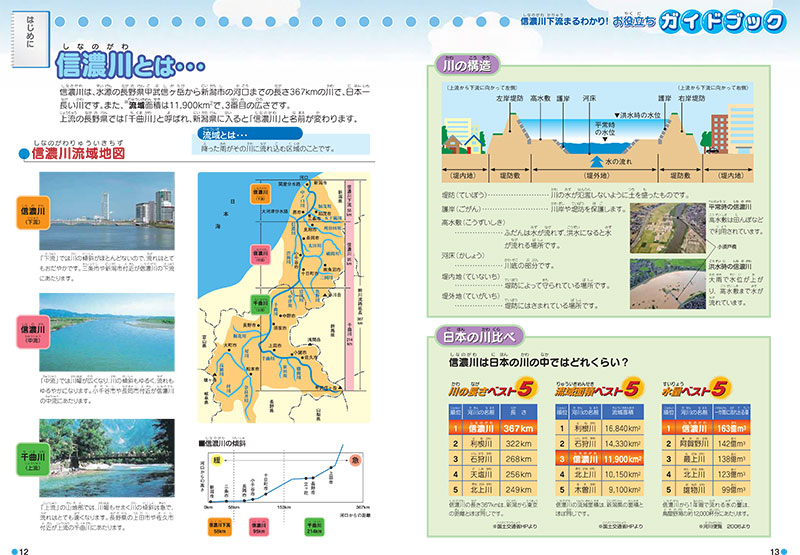The height and width of the screenshot is (555, 800).
Task: Open aerial photo of 平常時の信濃川
Action: coord(668,228)
